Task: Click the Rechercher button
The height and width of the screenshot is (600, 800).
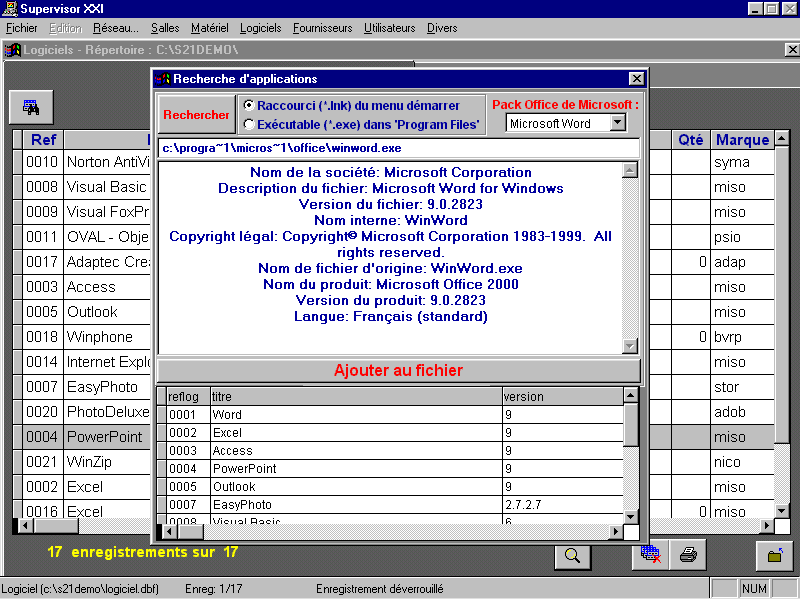Action: coord(196,115)
